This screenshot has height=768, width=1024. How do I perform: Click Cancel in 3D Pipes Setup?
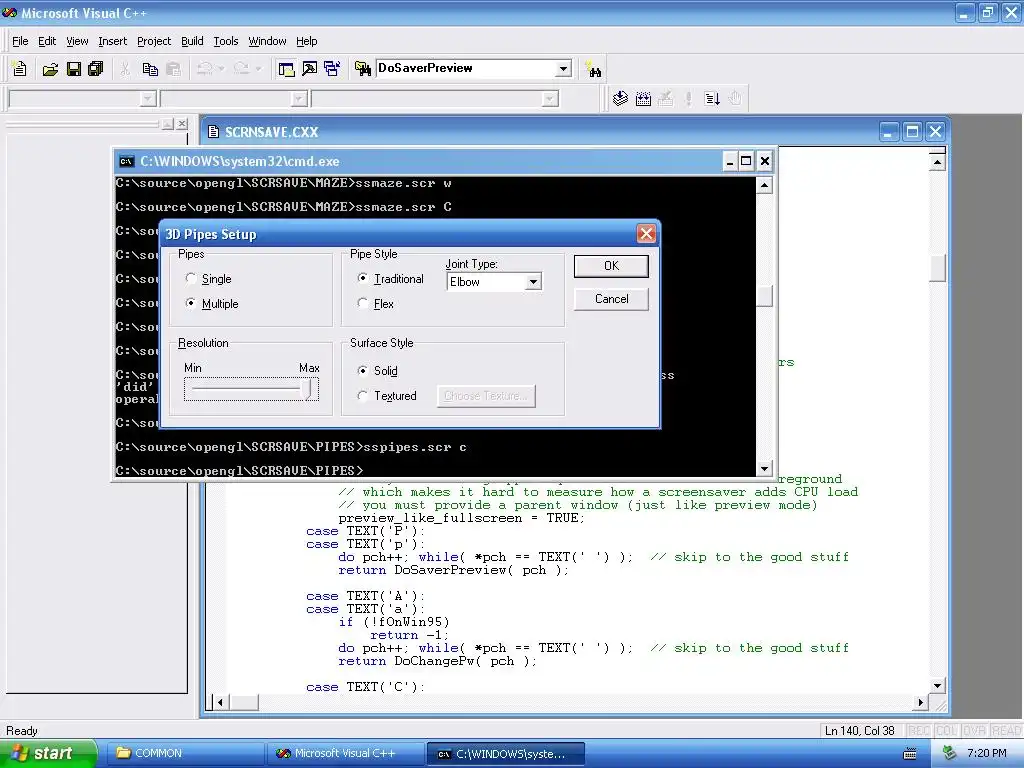click(x=611, y=298)
